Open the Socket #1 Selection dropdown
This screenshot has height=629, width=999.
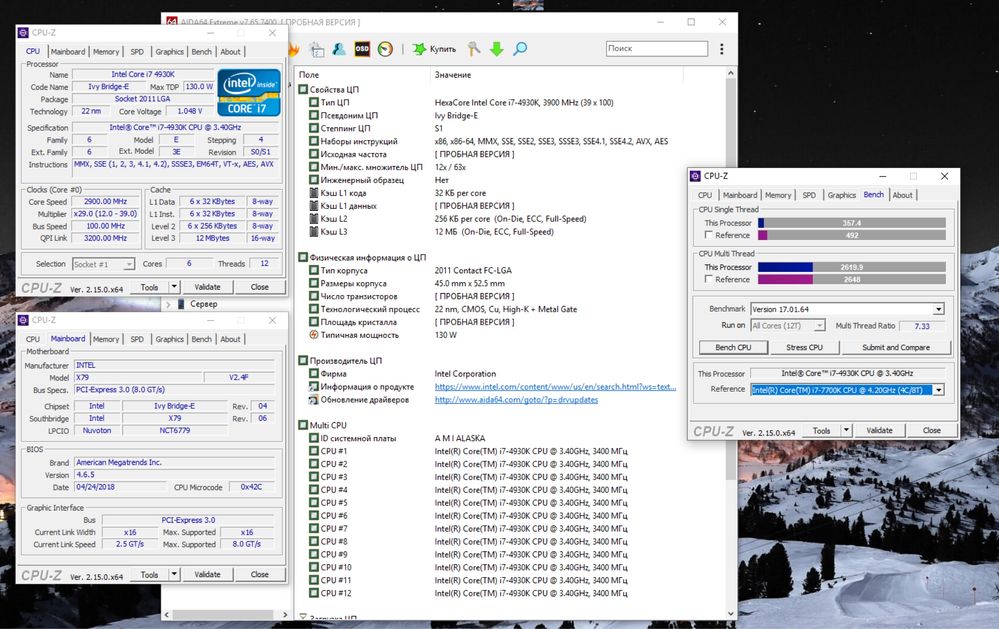[x=129, y=264]
